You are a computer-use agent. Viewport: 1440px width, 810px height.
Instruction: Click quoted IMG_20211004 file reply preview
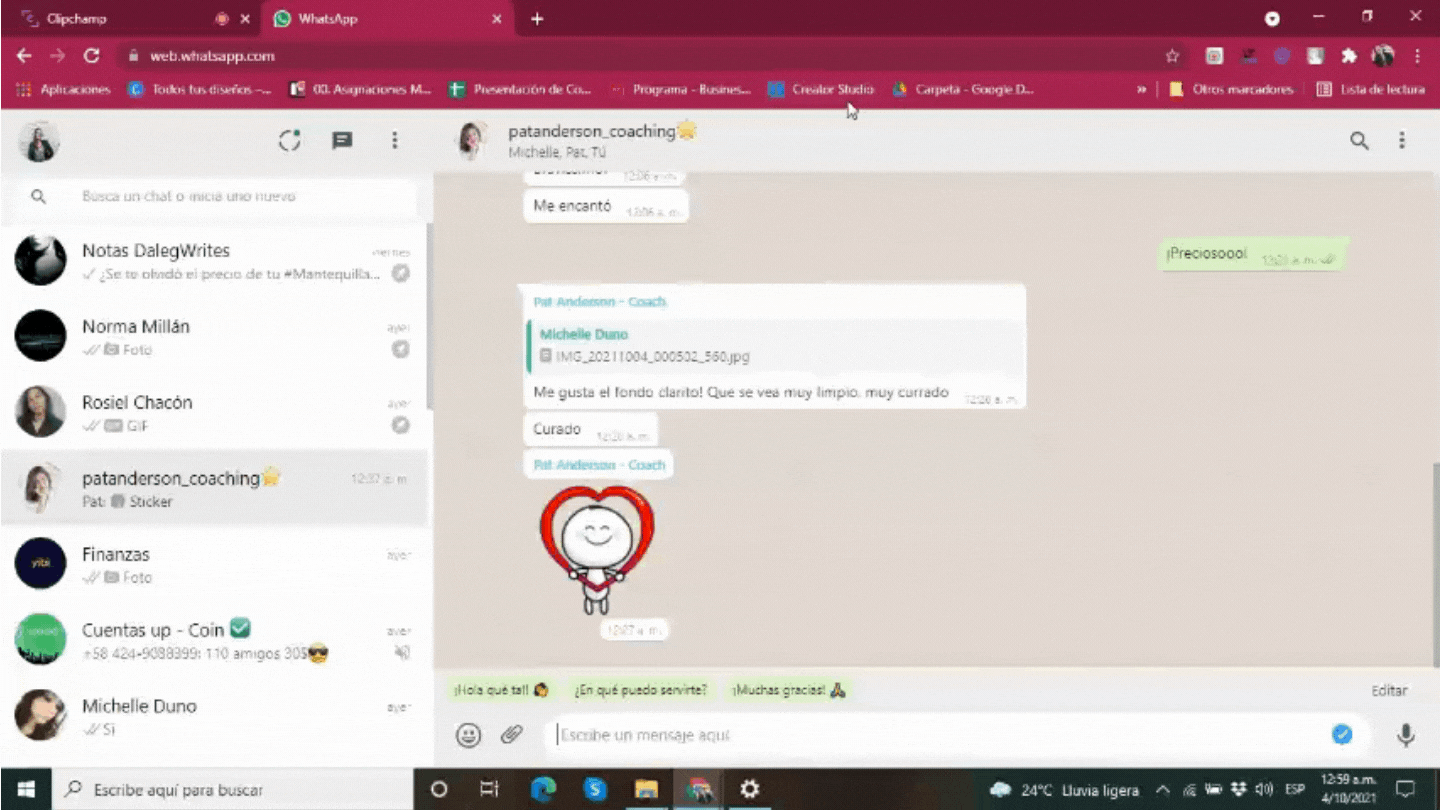click(775, 345)
